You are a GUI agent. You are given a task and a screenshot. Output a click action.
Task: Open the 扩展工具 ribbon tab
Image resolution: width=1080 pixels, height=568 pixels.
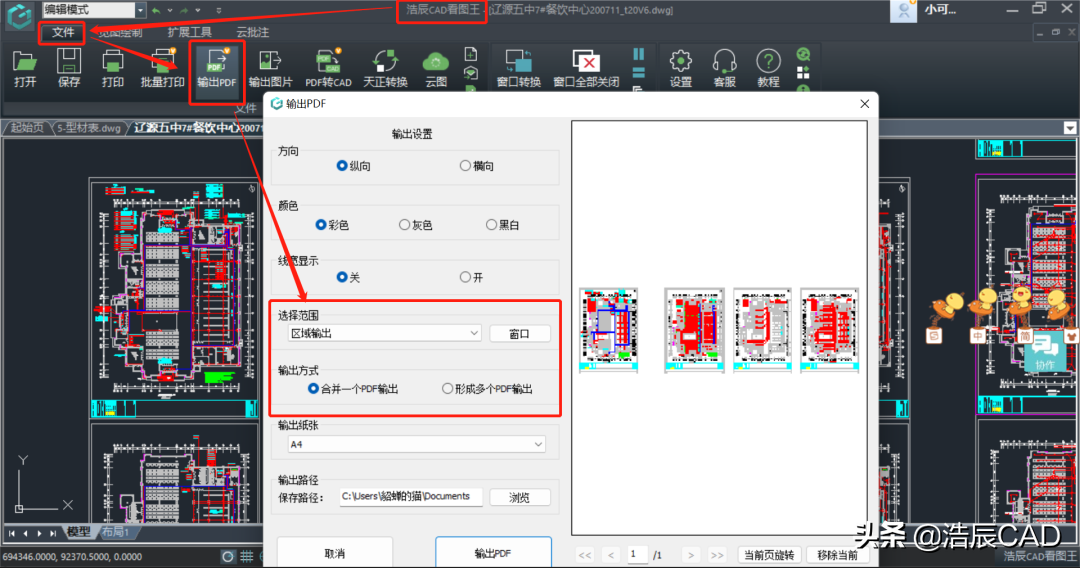pos(189,32)
